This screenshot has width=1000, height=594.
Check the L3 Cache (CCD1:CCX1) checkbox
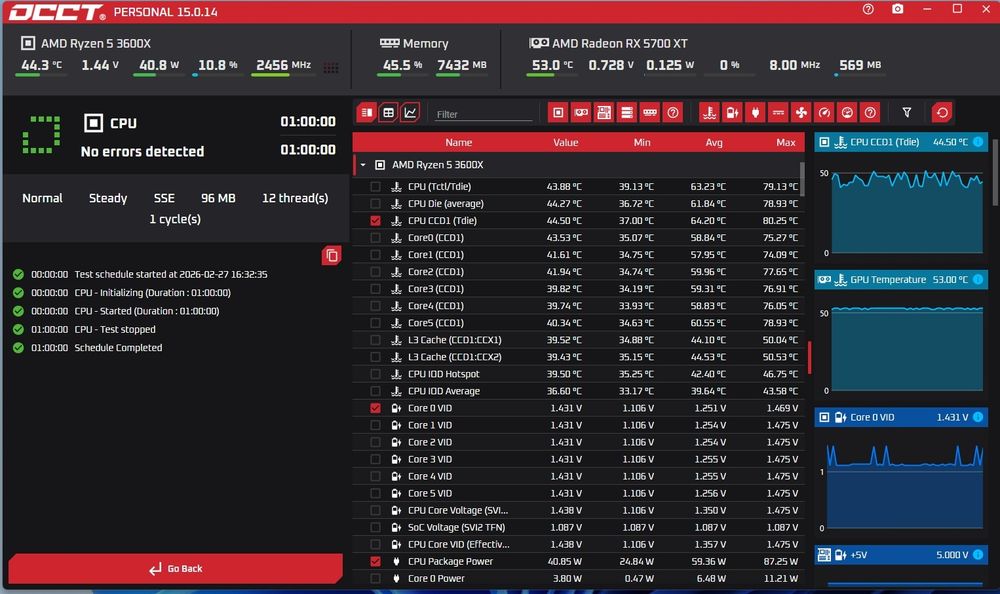(x=375, y=340)
